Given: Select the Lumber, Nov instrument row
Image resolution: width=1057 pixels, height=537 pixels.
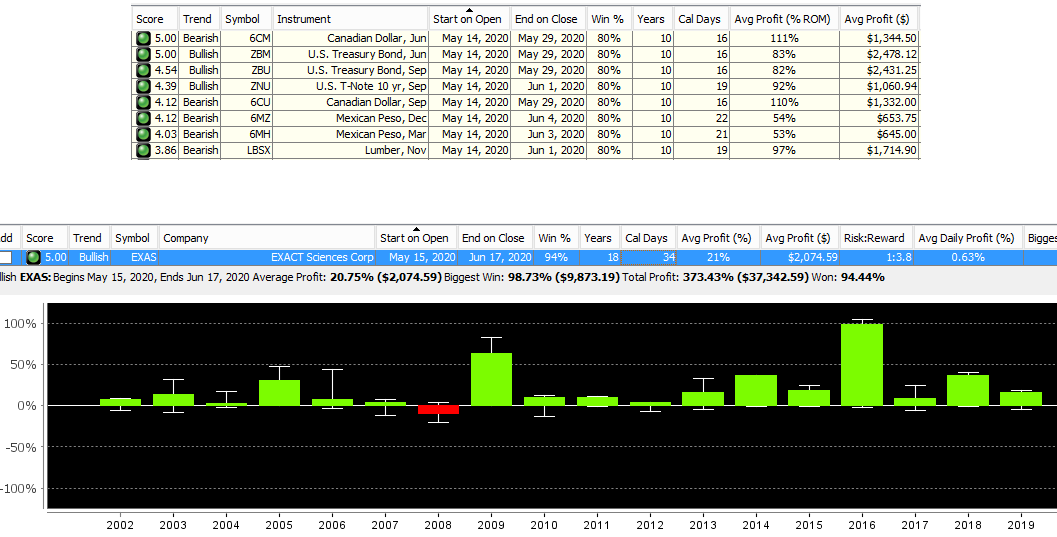Looking at the screenshot, I should (x=526, y=150).
